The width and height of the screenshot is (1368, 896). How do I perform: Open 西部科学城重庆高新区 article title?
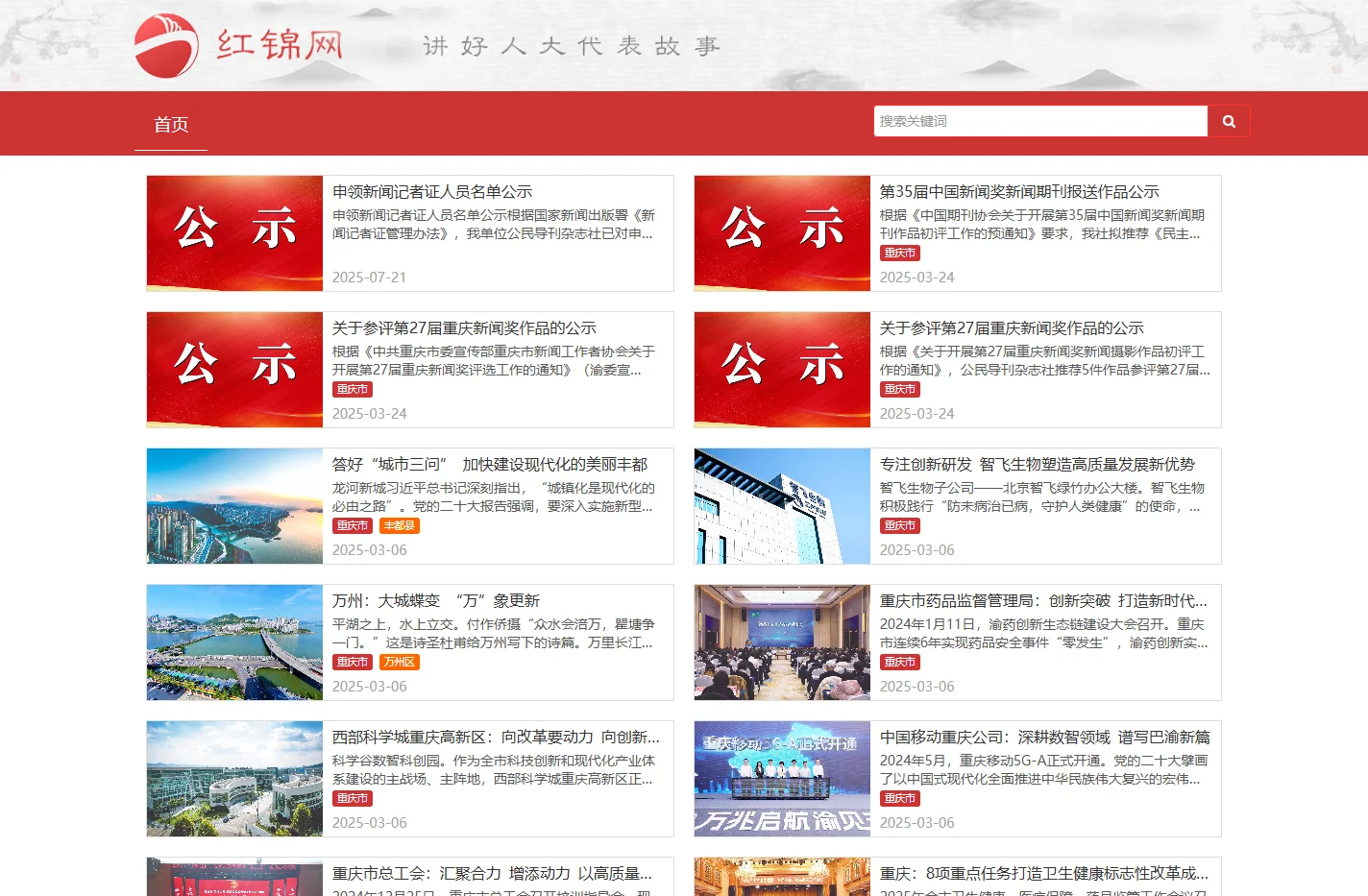[x=496, y=738]
